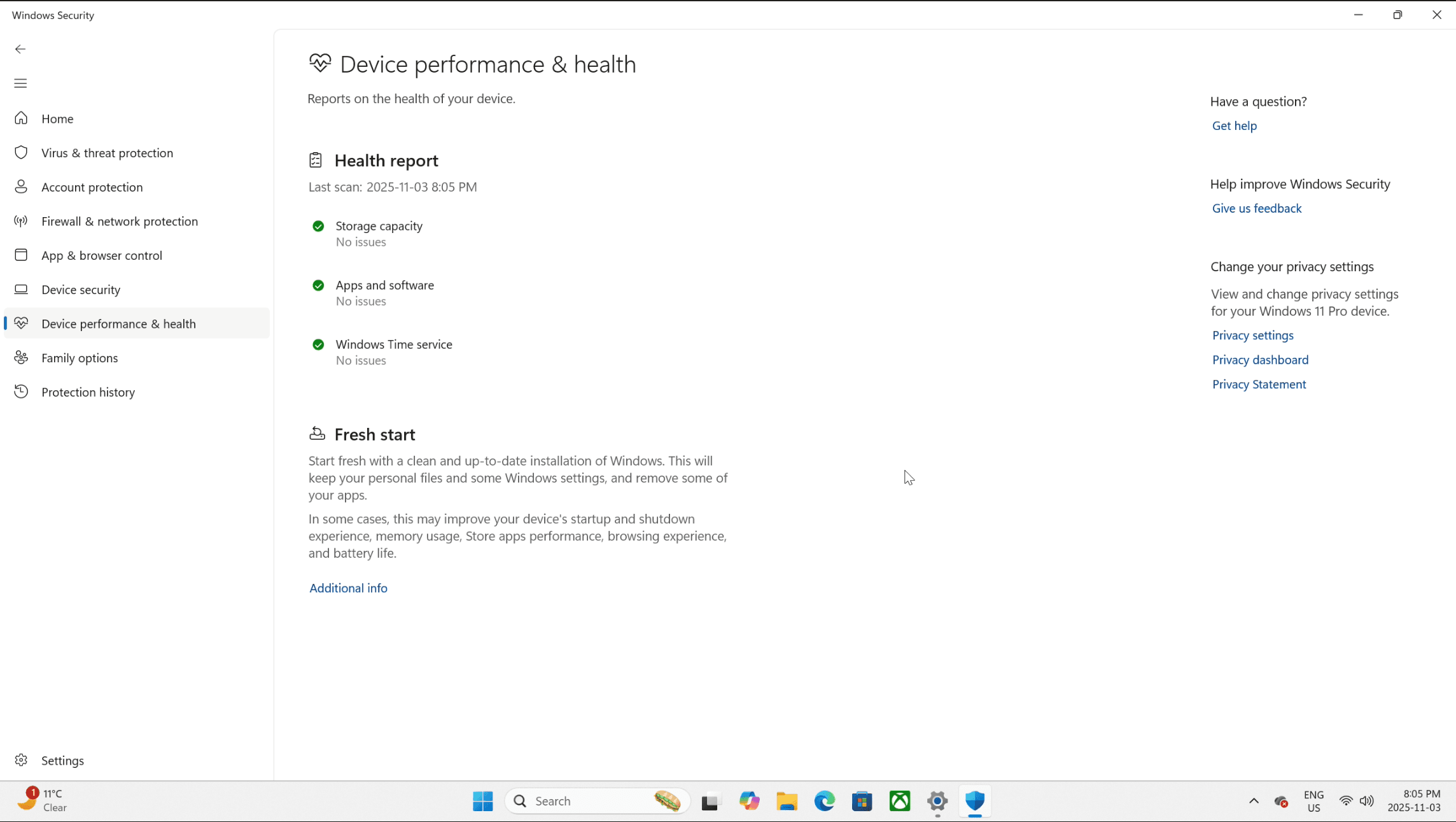
Task: Open Account protection person icon
Action: click(21, 187)
